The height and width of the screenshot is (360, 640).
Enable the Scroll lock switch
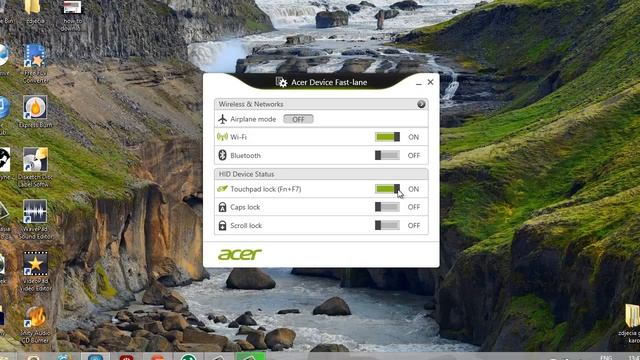(387, 225)
